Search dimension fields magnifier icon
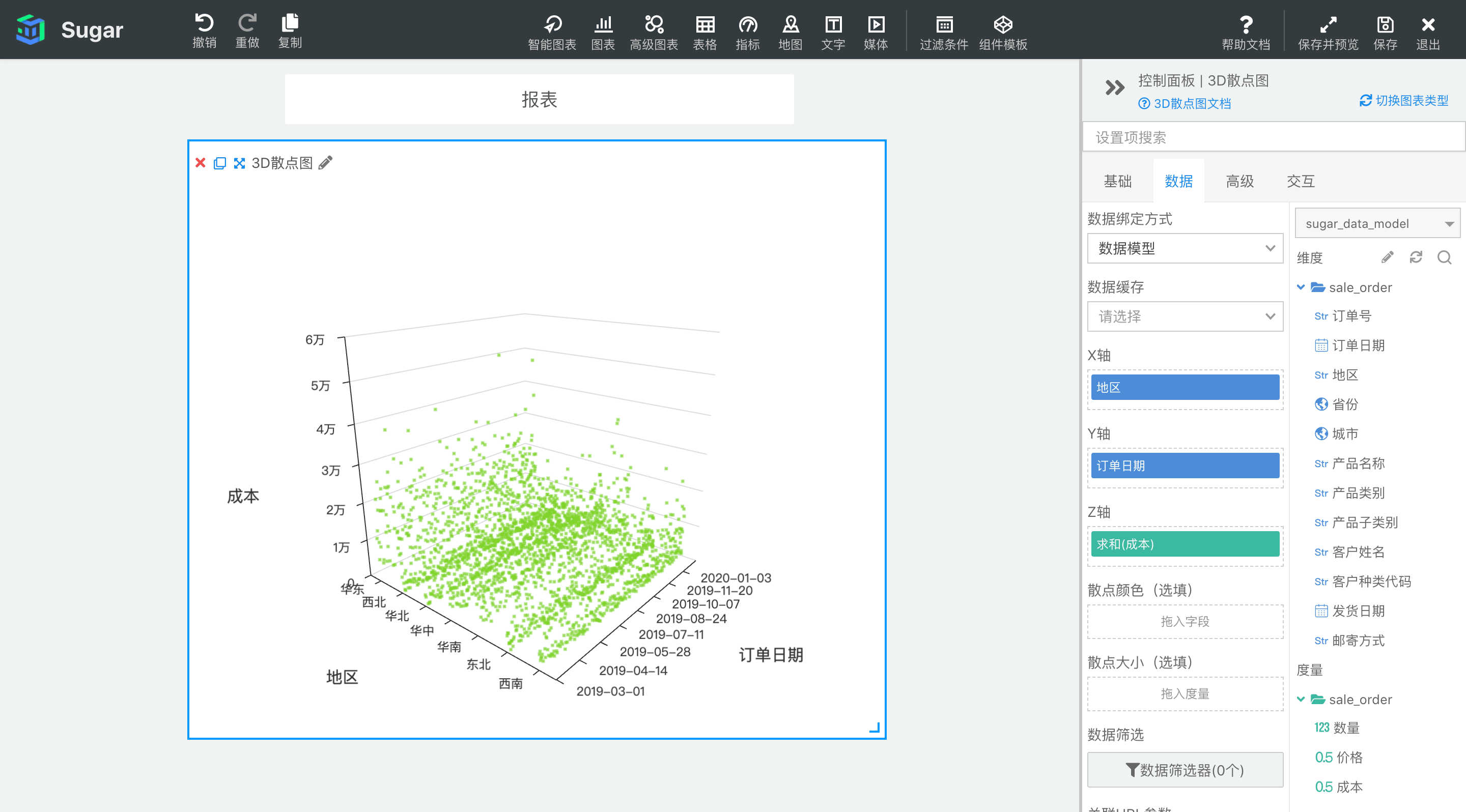This screenshot has height=812, width=1466. point(1445,257)
